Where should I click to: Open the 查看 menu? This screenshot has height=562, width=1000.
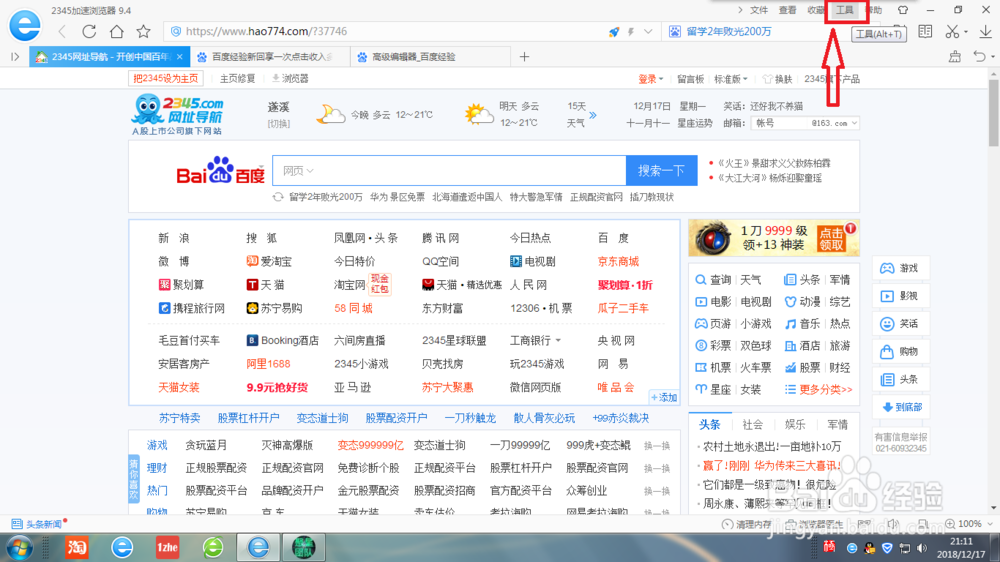pyautogui.click(x=787, y=10)
